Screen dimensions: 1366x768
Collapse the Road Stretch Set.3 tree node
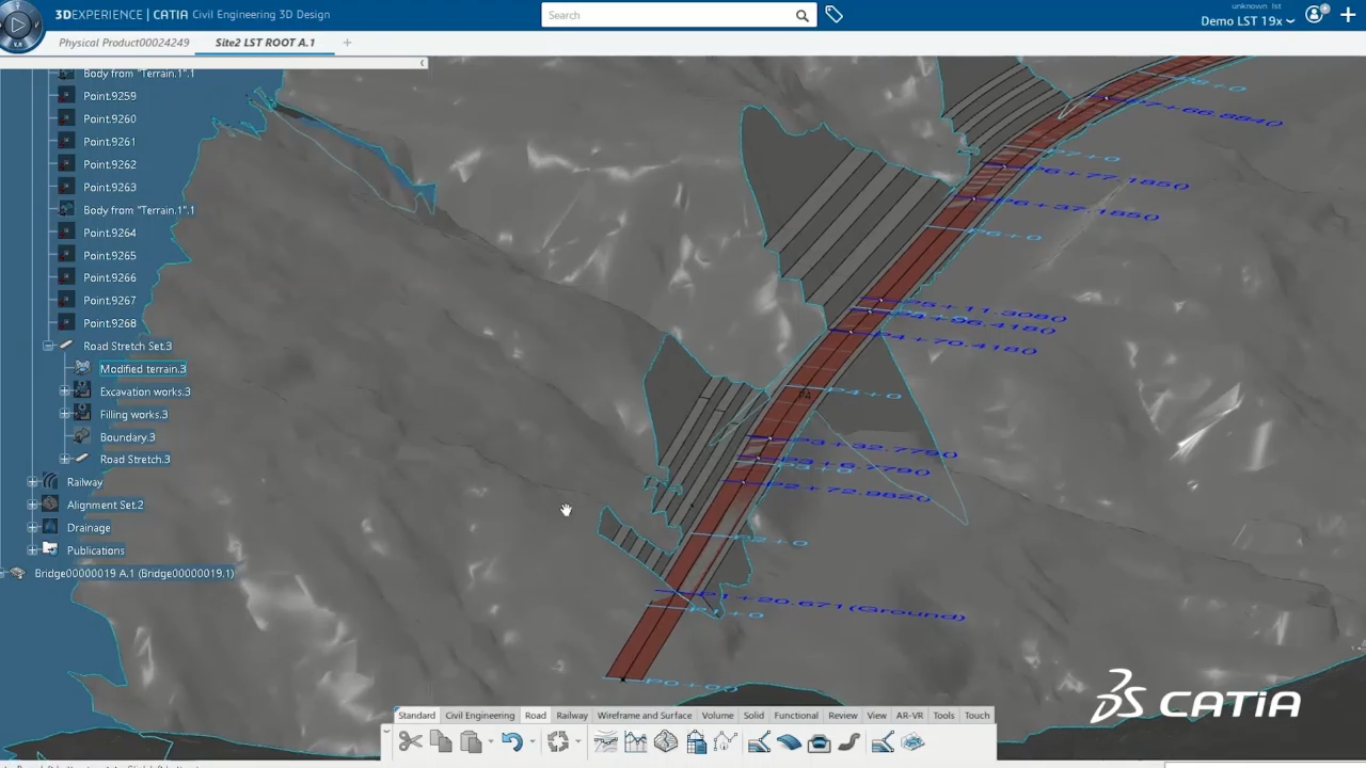click(x=49, y=345)
